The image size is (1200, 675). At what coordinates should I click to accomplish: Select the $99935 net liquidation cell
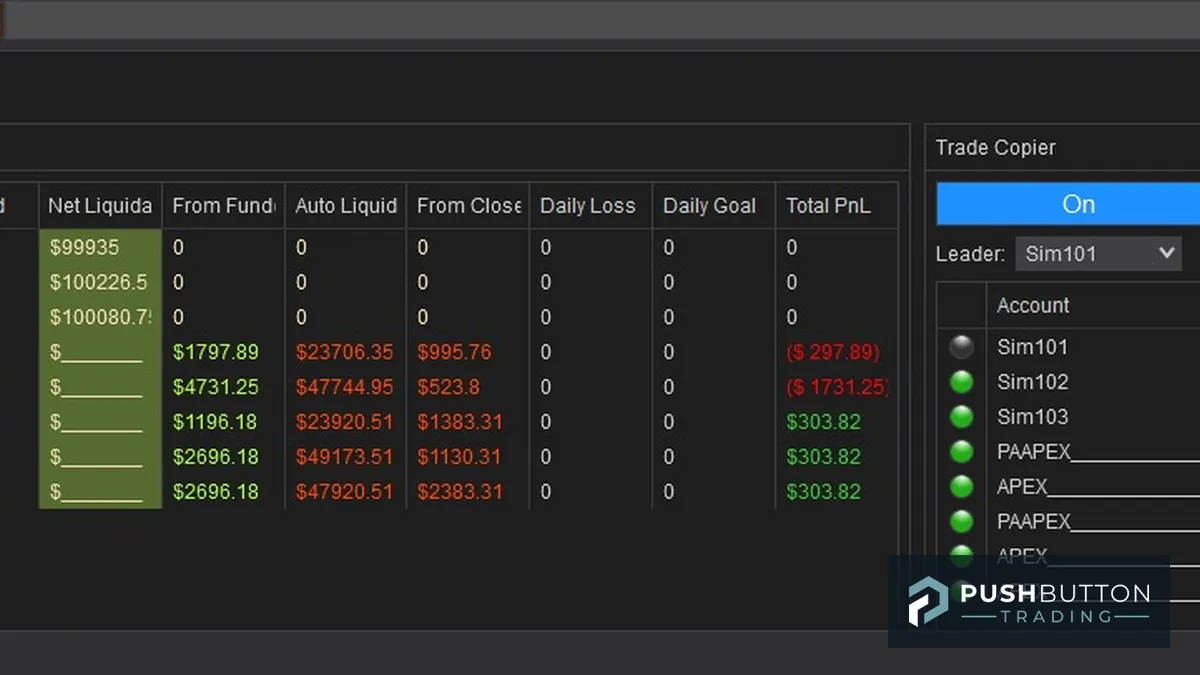coord(100,247)
